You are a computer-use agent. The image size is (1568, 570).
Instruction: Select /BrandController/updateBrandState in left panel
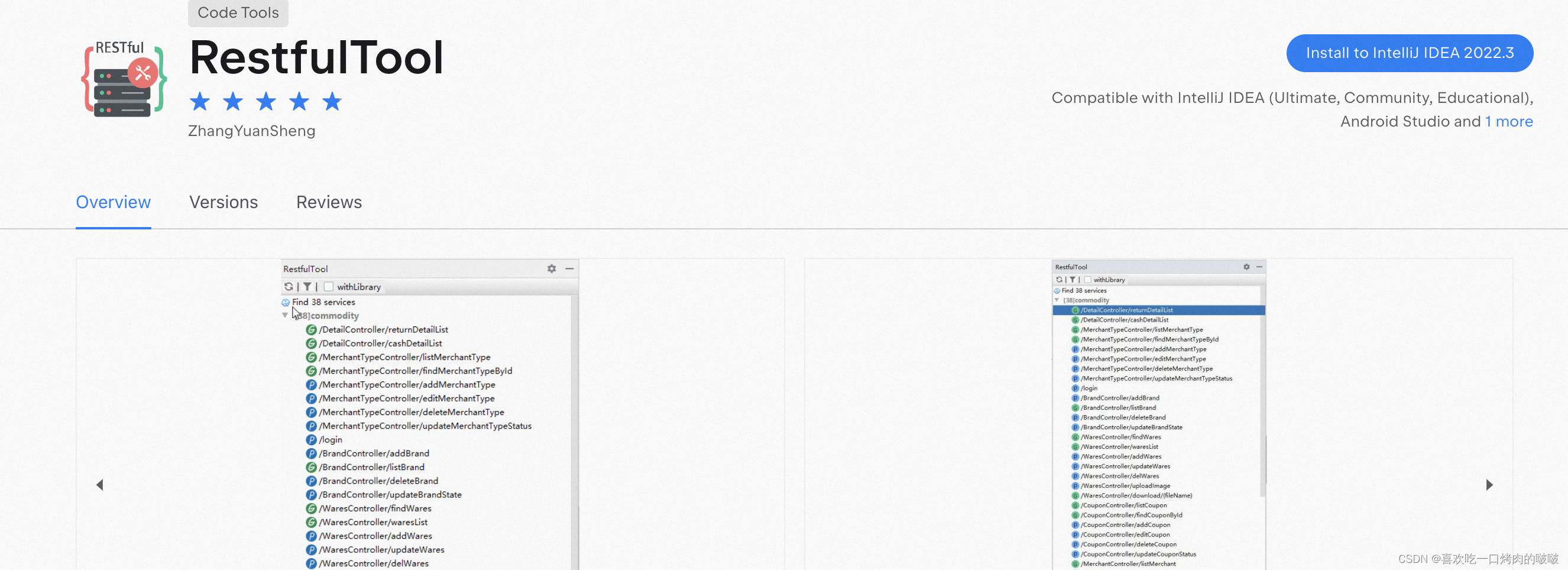(390, 494)
